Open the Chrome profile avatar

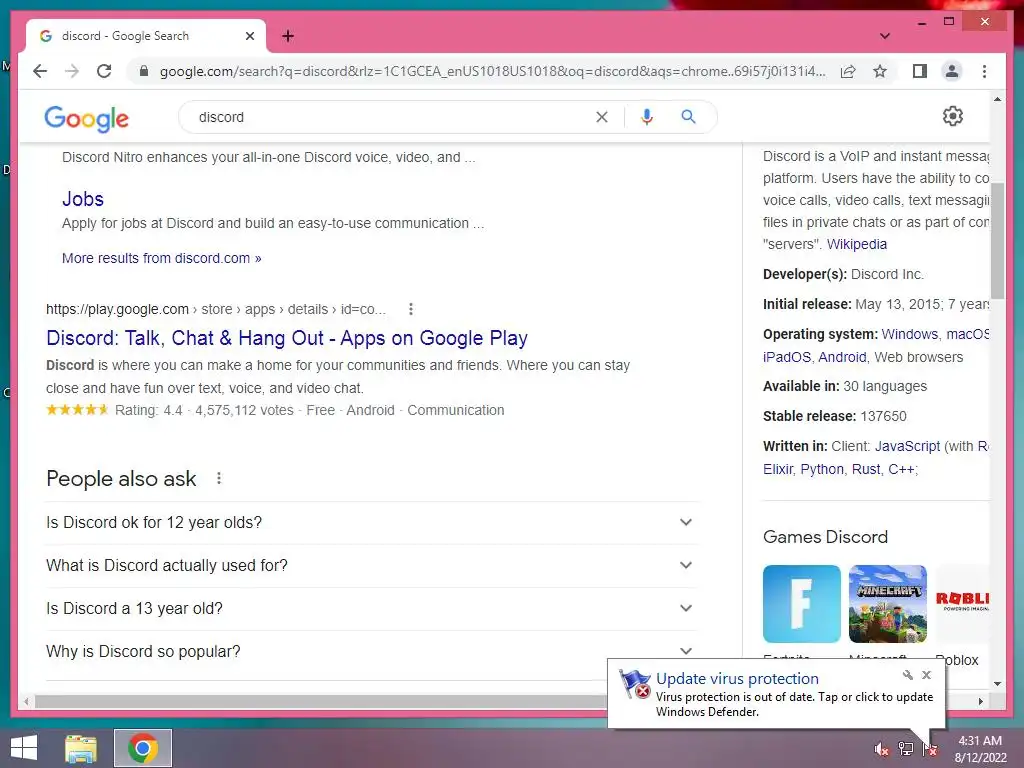952,71
